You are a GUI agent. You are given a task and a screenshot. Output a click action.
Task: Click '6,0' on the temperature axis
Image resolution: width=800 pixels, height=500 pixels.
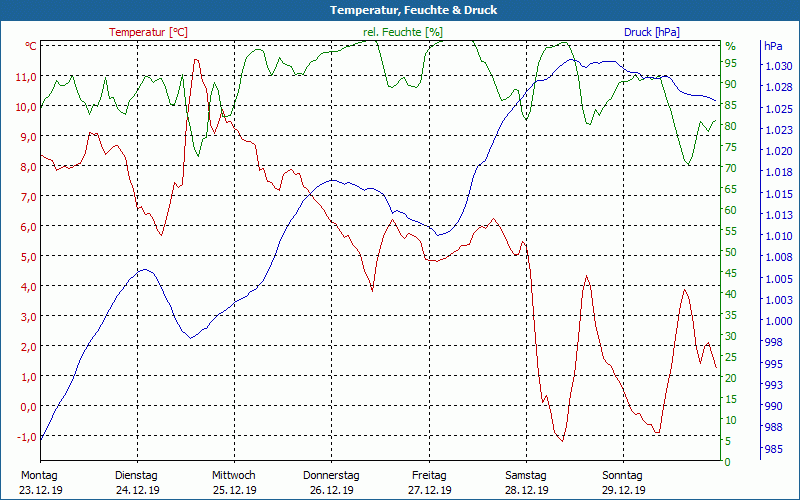click(x=29, y=227)
